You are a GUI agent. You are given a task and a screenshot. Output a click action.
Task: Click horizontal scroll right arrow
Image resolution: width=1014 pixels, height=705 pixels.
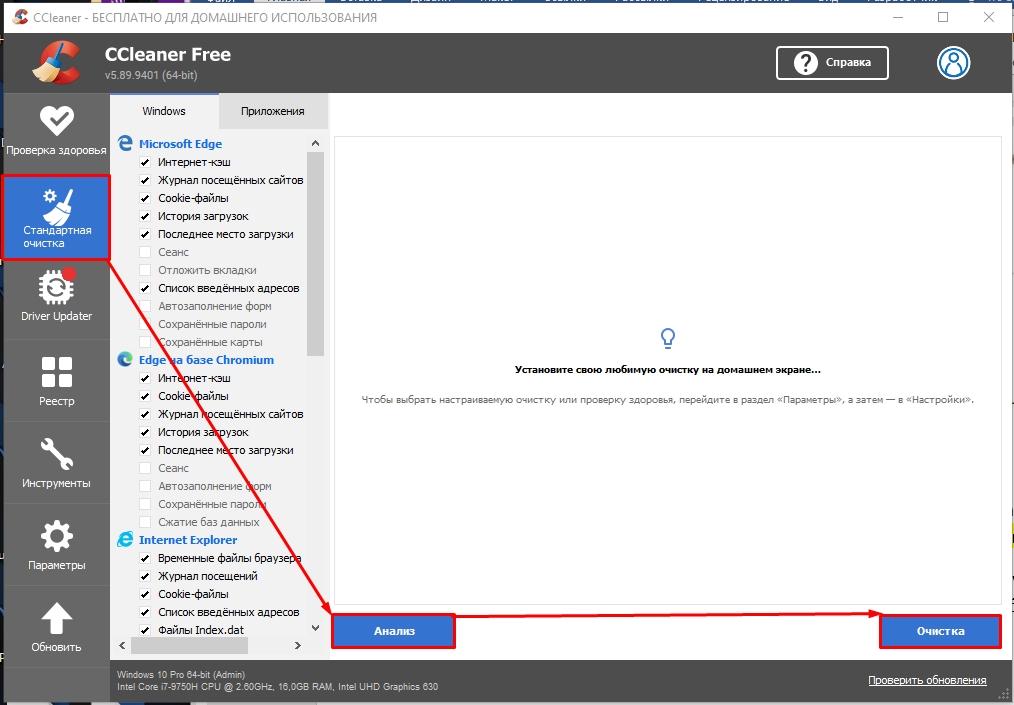[297, 645]
